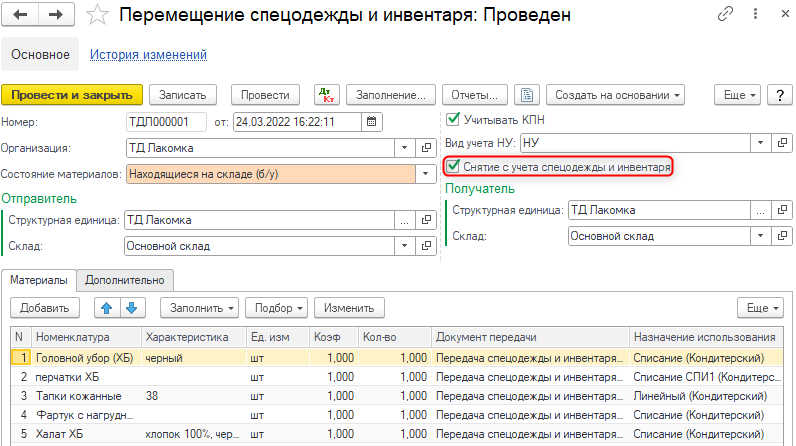
Task: Expand the Вид учета НУ dropdown
Action: coord(761,143)
